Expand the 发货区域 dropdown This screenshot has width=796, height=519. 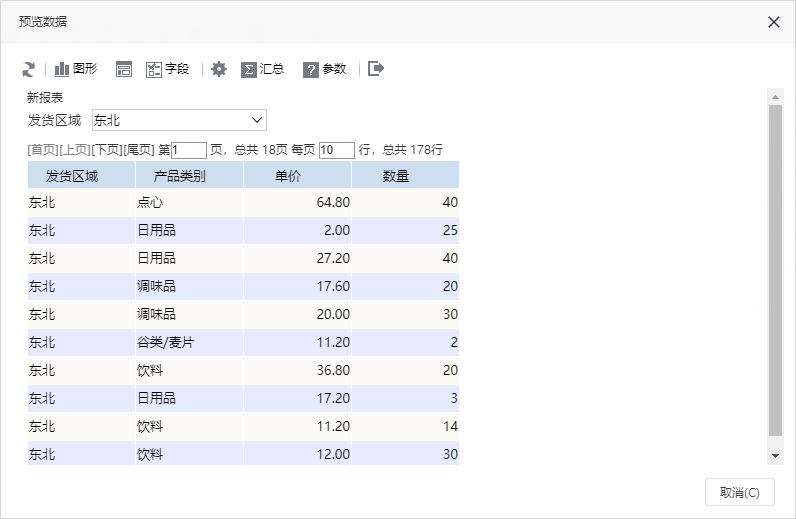179,120
